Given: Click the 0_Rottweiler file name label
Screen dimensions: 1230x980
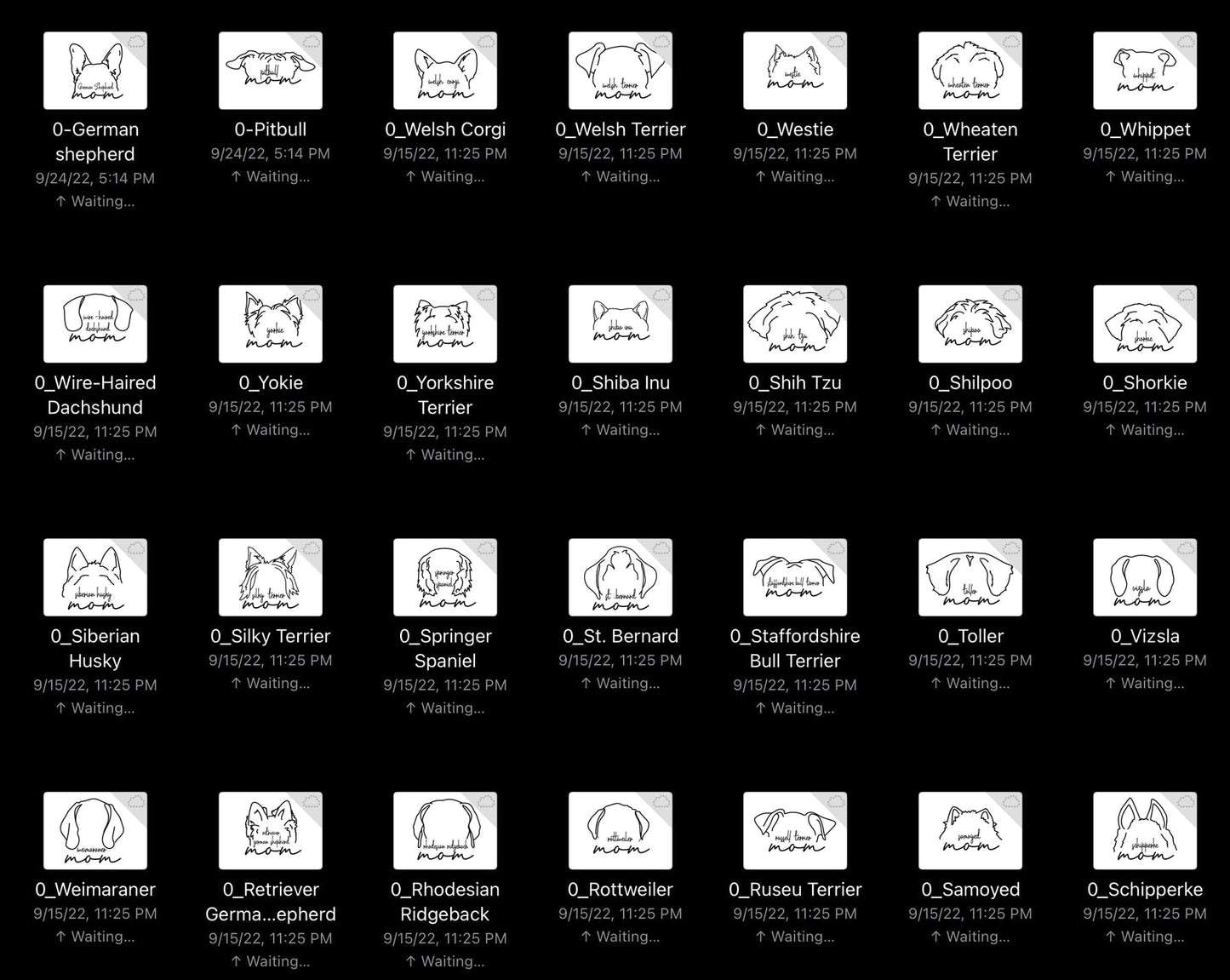Looking at the screenshot, I should [621, 890].
